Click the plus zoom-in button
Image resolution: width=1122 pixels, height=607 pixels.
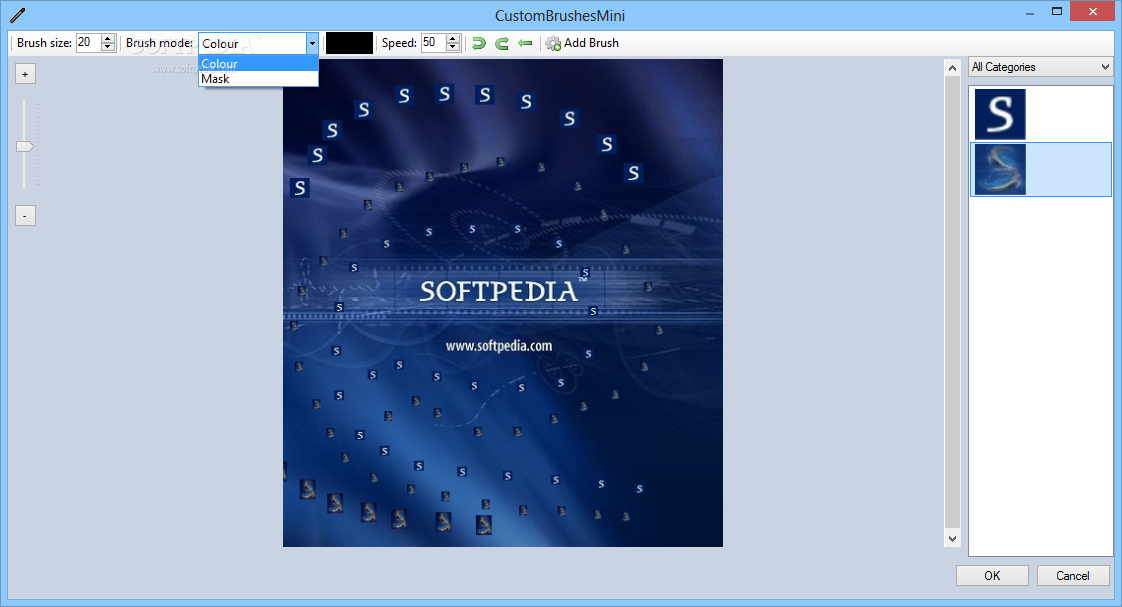25,74
